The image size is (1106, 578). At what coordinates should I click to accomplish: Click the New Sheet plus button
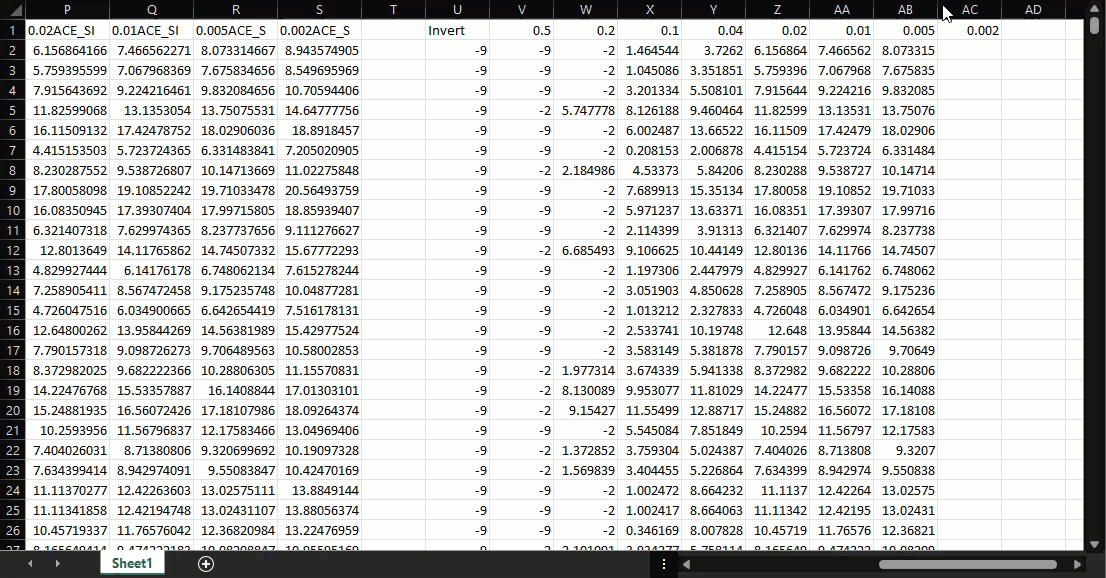tap(206, 564)
